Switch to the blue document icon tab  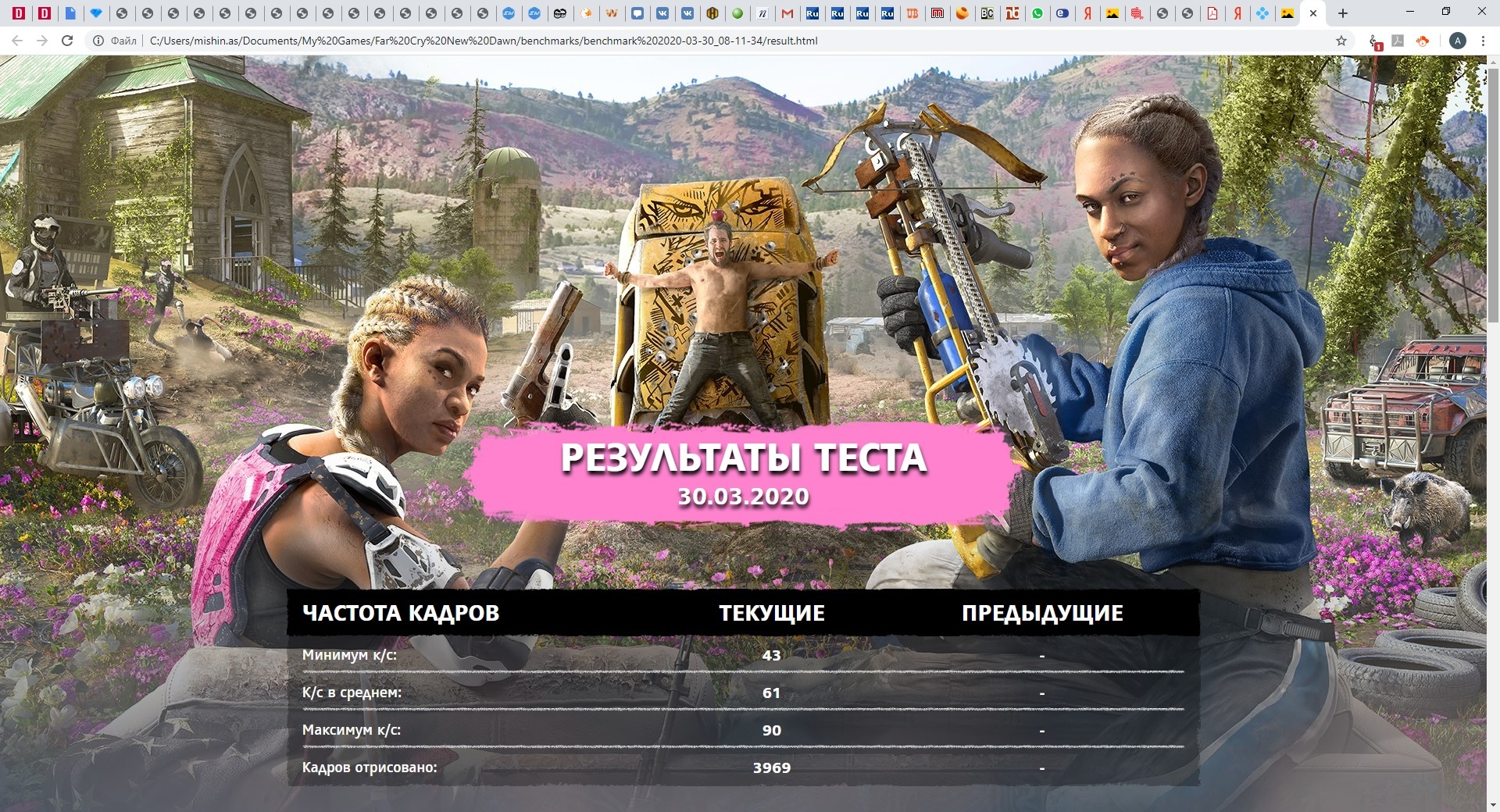pyautogui.click(x=70, y=13)
